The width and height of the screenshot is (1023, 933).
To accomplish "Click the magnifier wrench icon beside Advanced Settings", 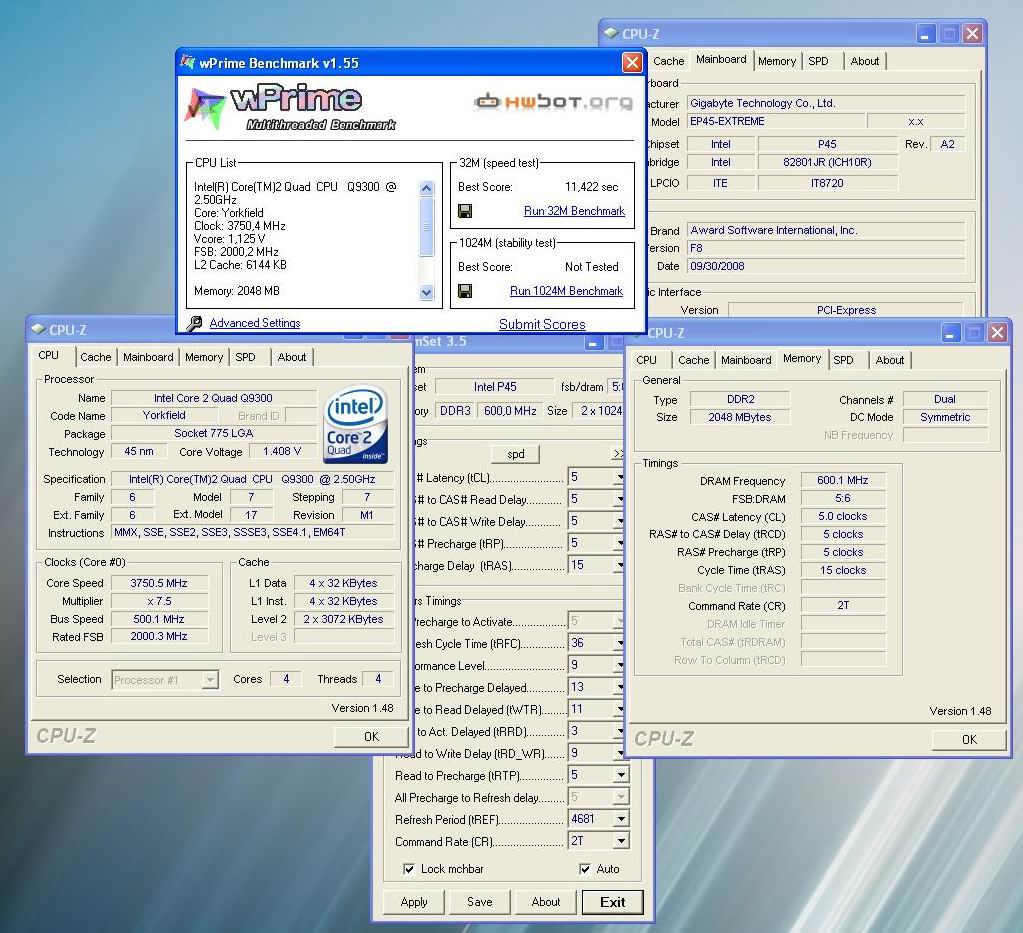I will pyautogui.click(x=194, y=324).
